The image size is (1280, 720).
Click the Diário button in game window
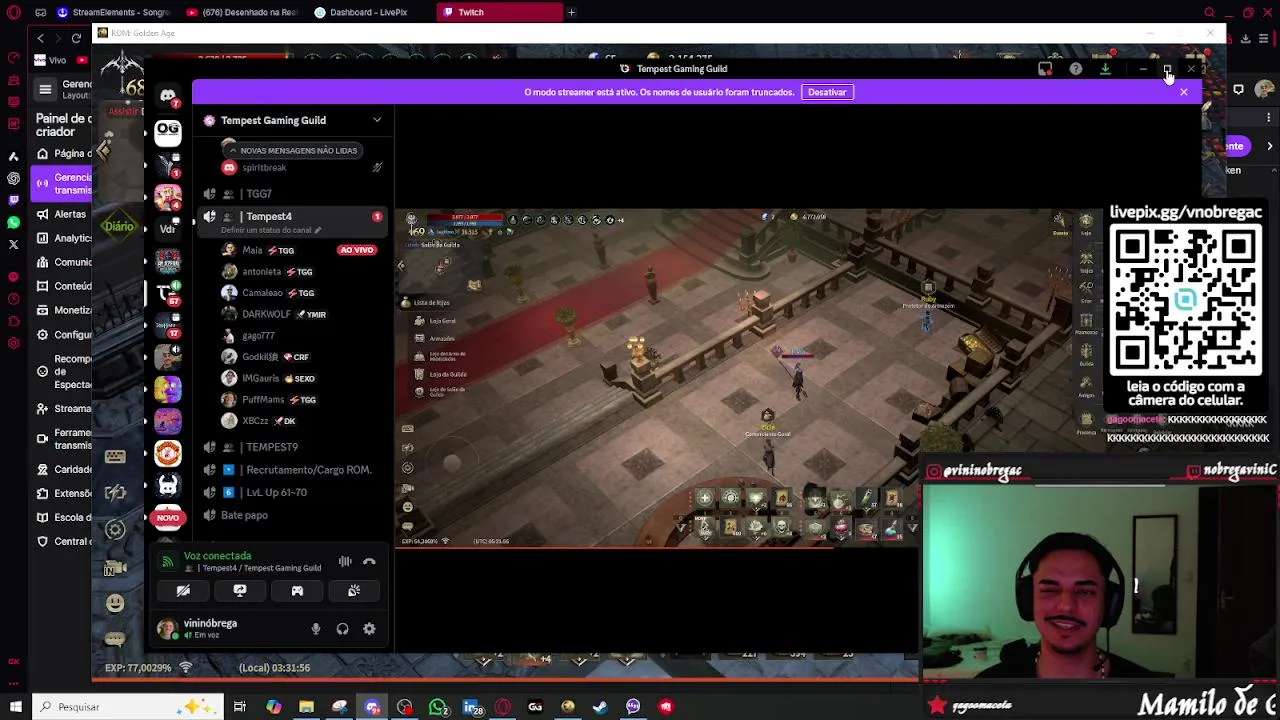click(x=118, y=226)
